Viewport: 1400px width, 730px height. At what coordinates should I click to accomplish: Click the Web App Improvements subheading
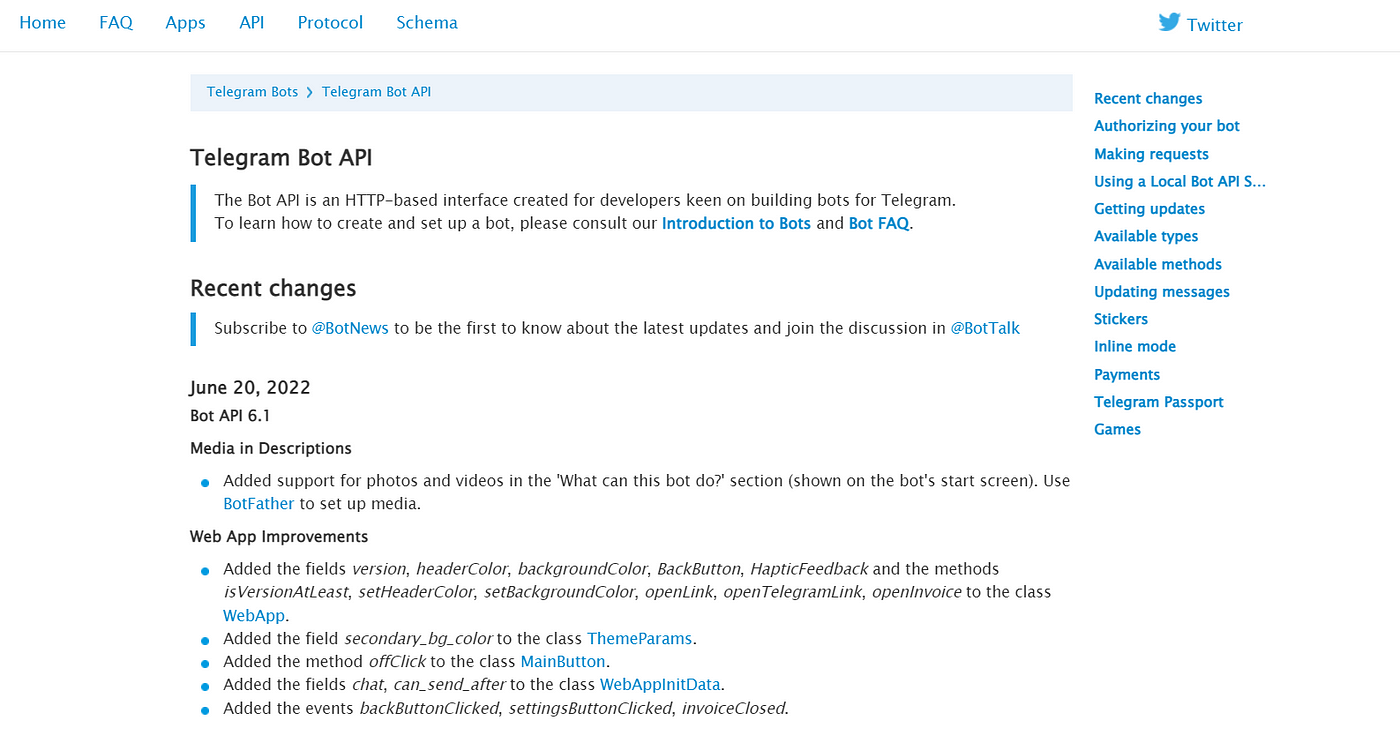coord(279,536)
